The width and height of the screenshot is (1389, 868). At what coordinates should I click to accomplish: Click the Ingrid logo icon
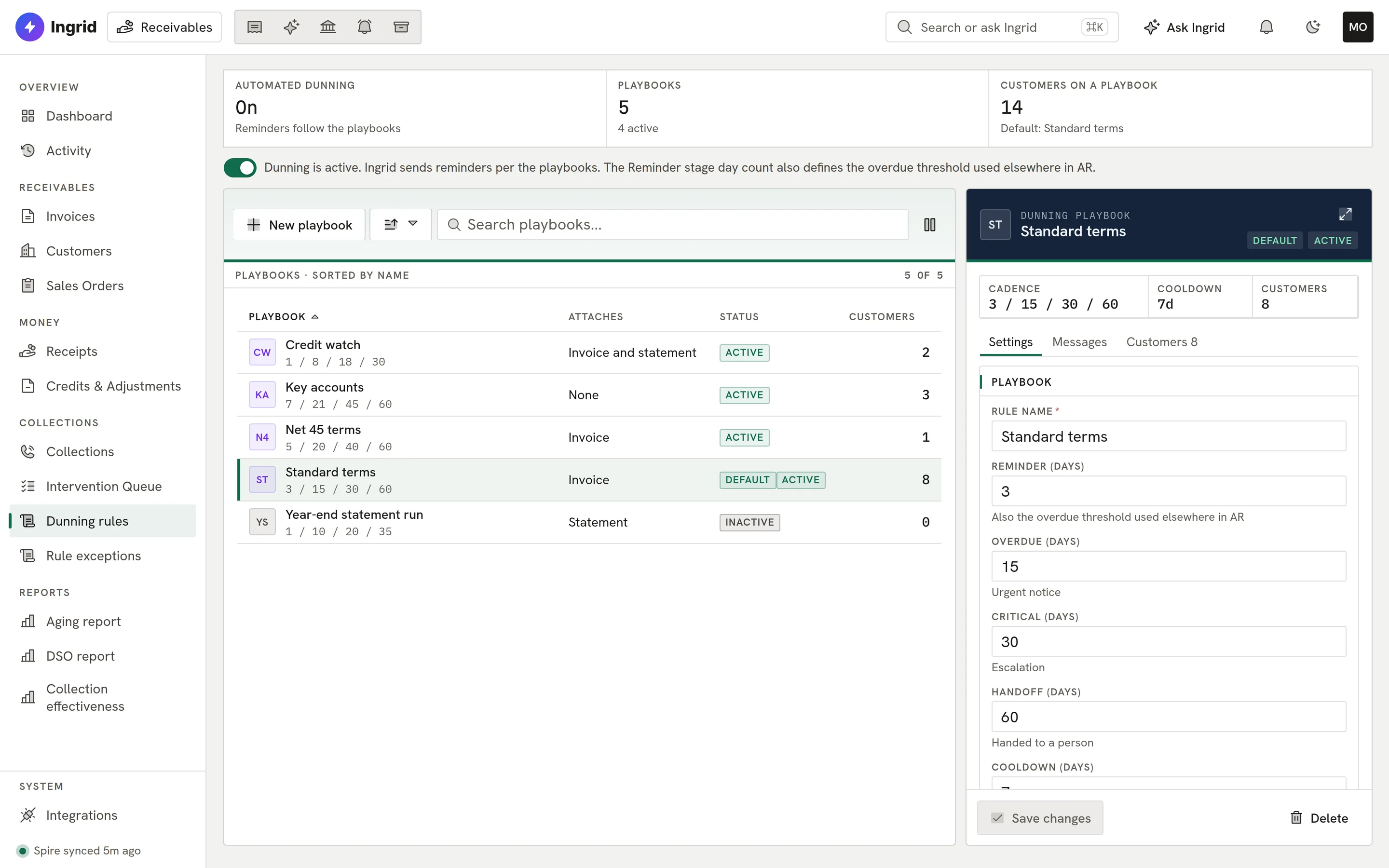30,27
